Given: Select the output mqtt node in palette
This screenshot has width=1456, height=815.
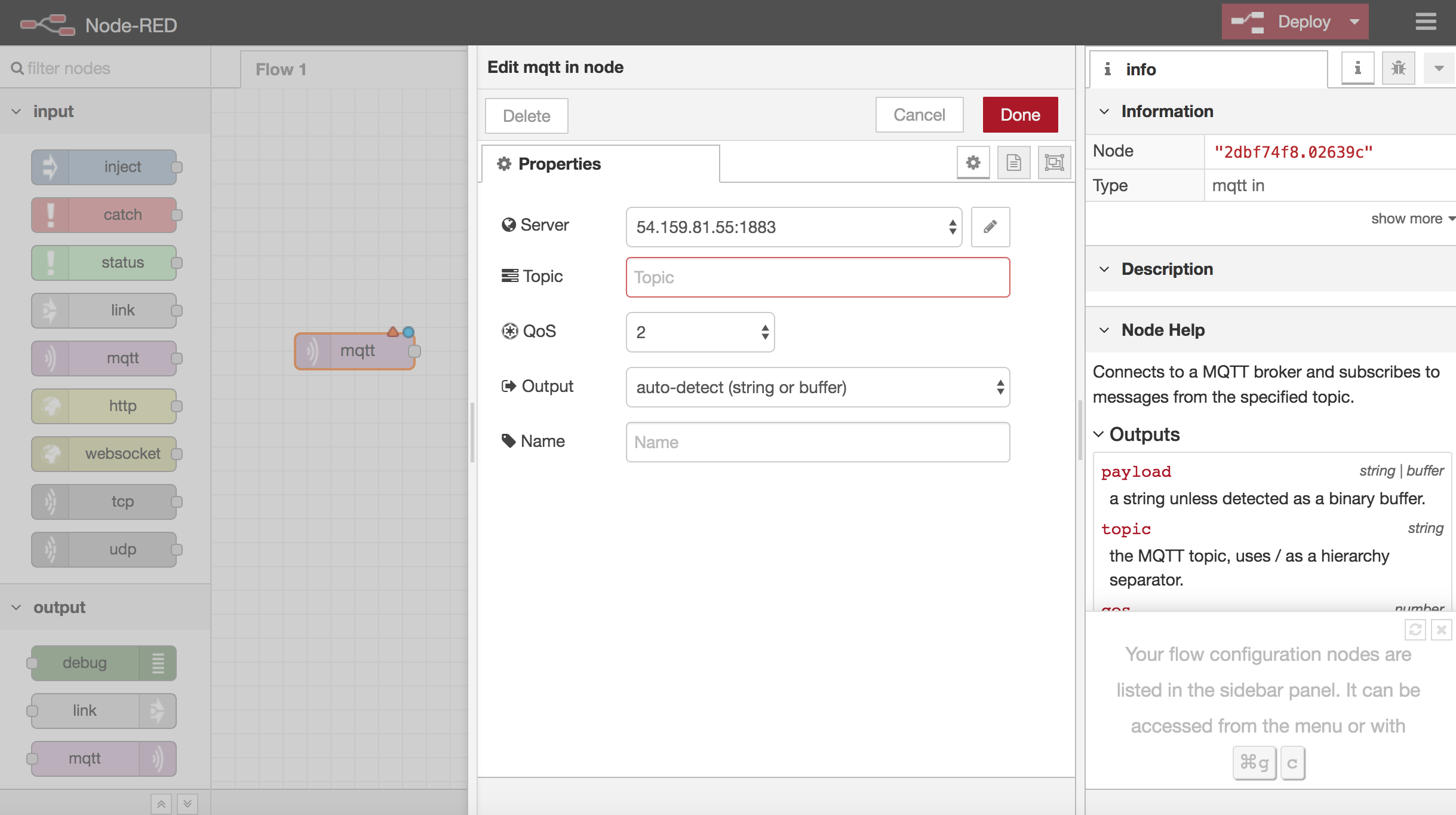Looking at the screenshot, I should click(105, 758).
